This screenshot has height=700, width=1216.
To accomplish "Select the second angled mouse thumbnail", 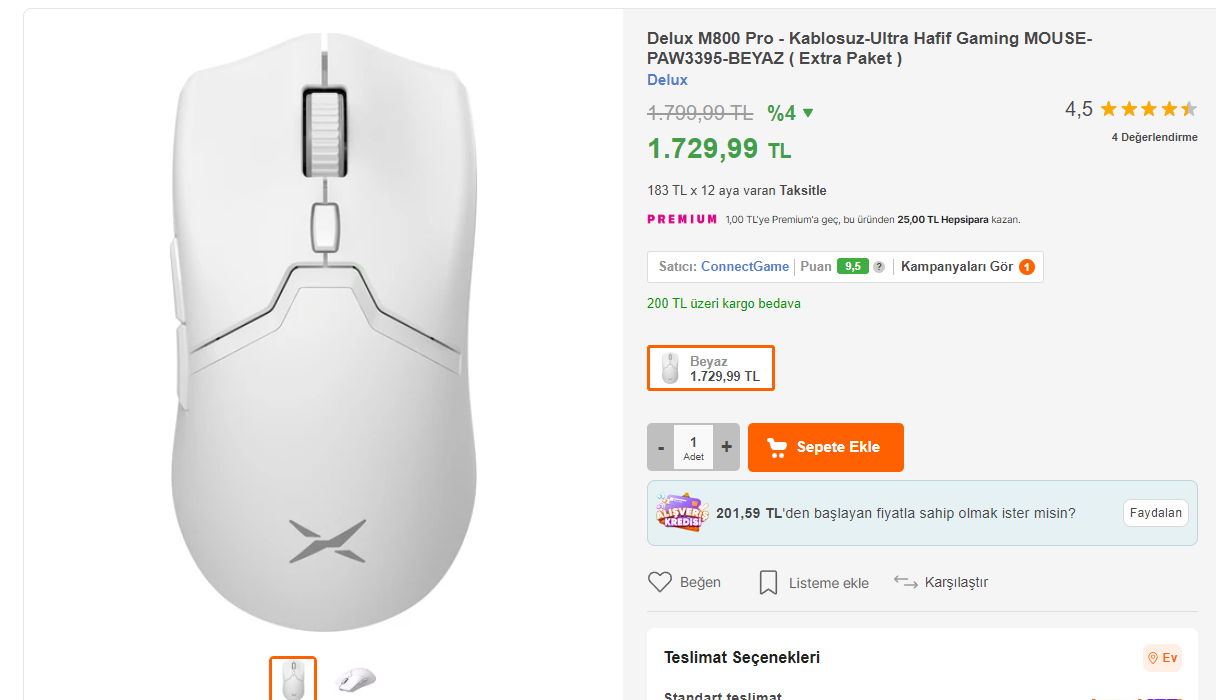I will pyautogui.click(x=356, y=679).
